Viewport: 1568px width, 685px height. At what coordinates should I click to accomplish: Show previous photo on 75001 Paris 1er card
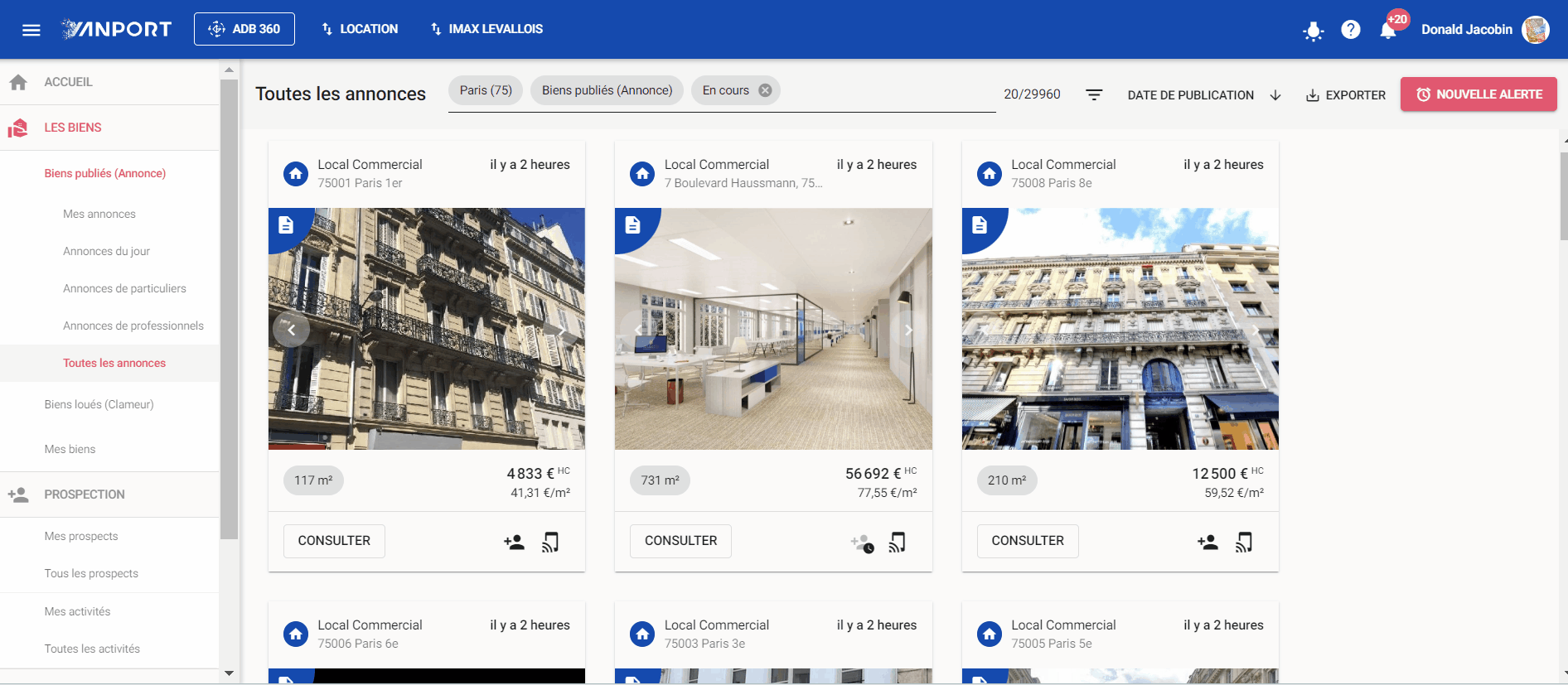[x=291, y=330]
